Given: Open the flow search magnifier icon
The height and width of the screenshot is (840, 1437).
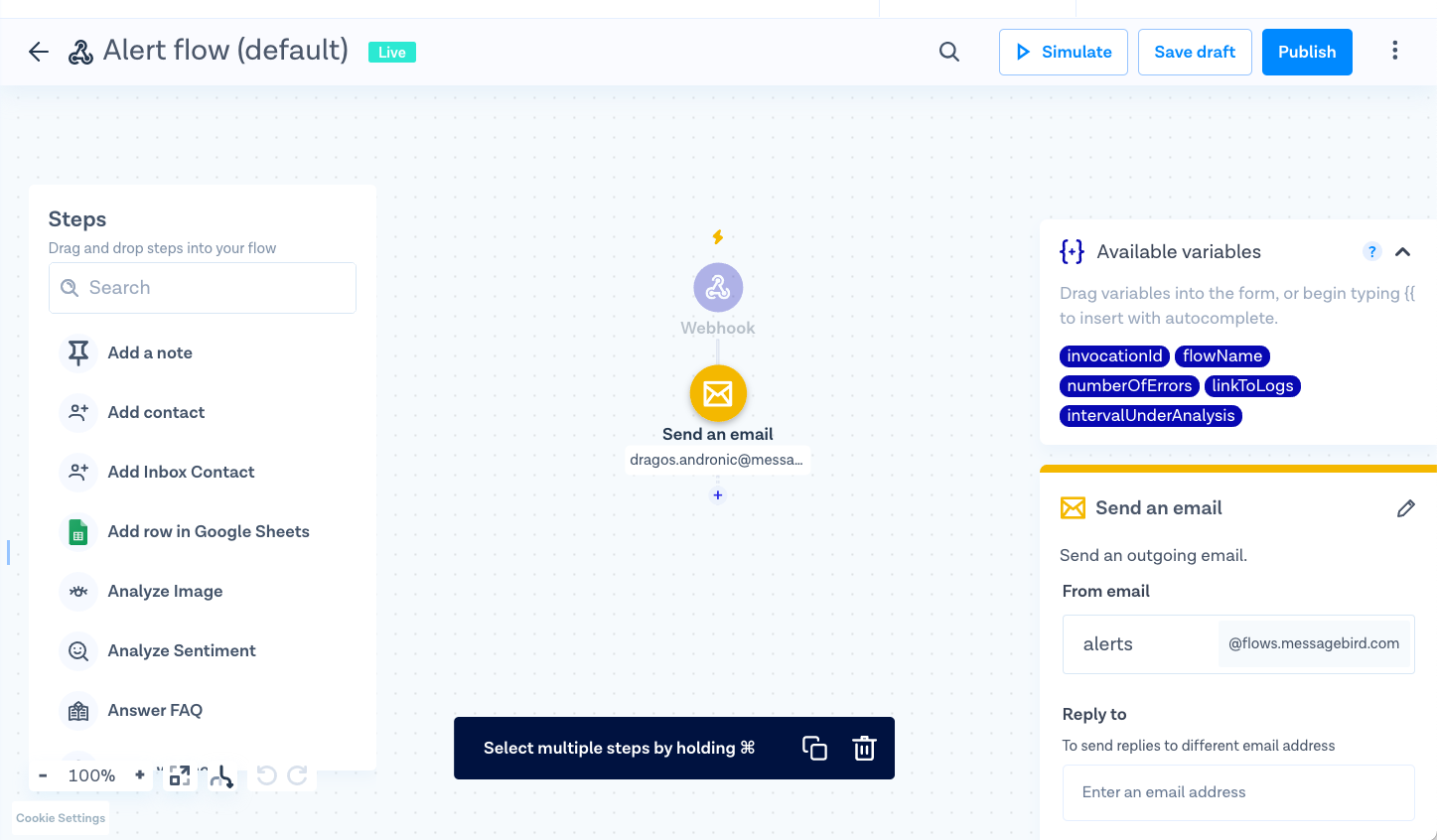Looking at the screenshot, I should pos(949,52).
